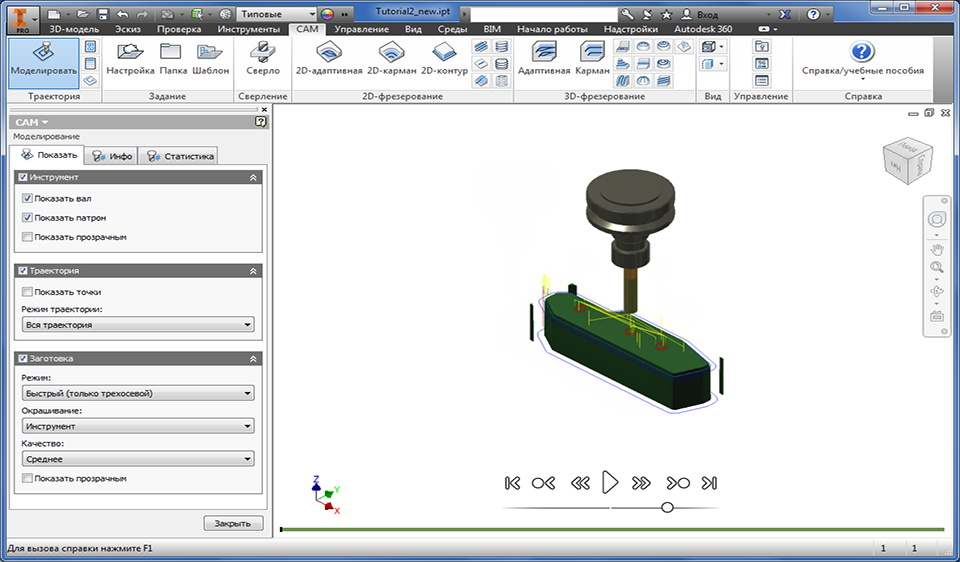The height and width of the screenshot is (562, 960).
Task: Toggle the Заготовка section checkbox
Action: pyautogui.click(x=23, y=358)
